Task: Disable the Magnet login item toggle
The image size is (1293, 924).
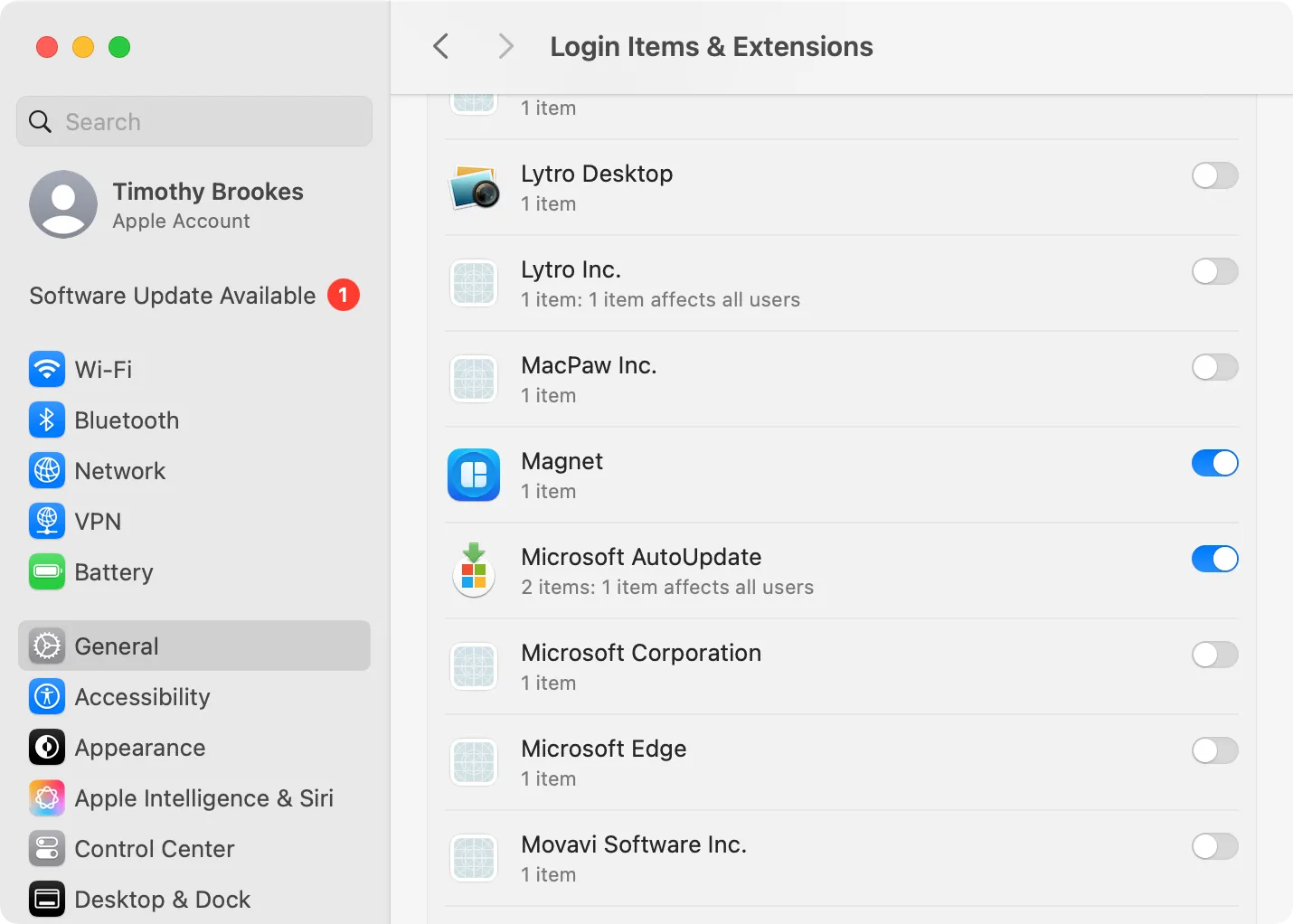Action: (x=1214, y=463)
